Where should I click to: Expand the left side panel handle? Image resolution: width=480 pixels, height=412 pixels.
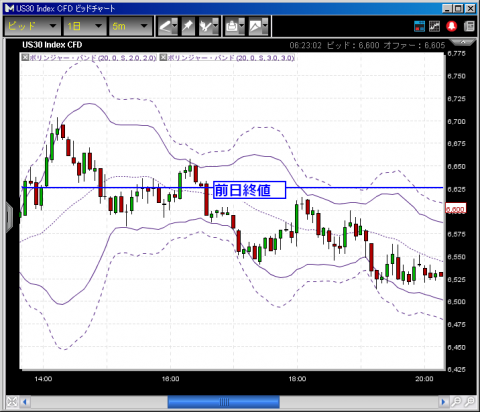(9, 217)
